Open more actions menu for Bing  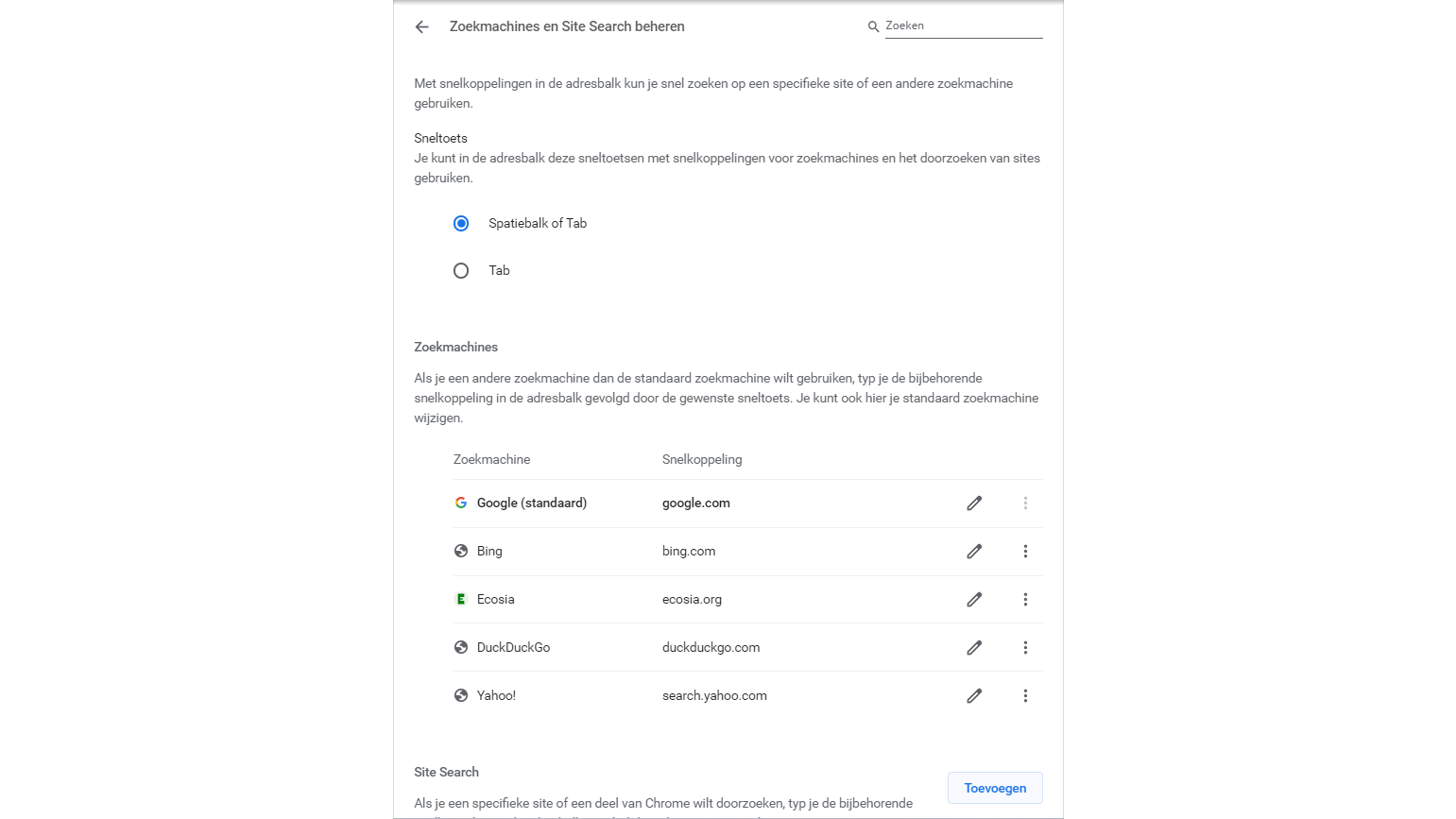(x=1025, y=552)
